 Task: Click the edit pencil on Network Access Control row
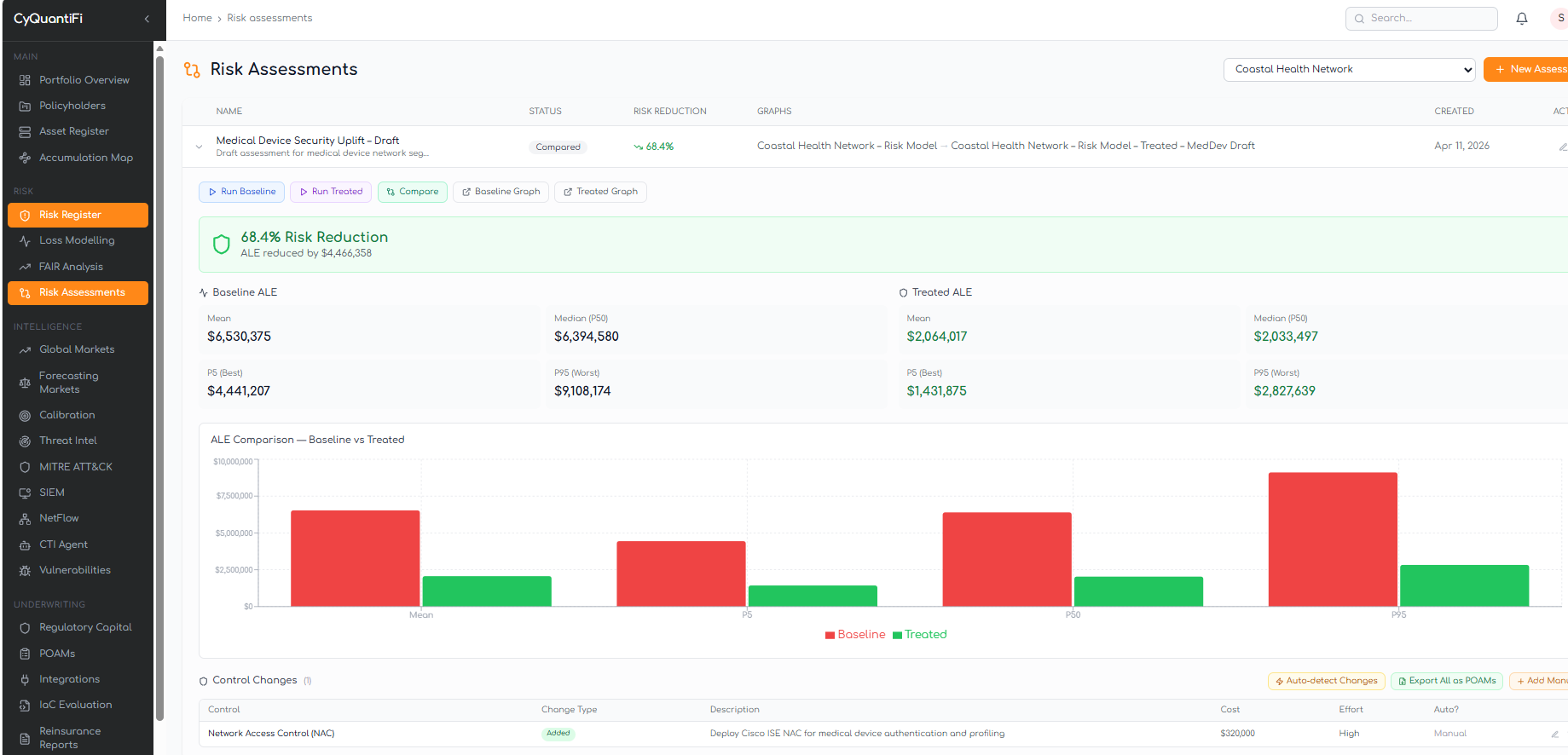[1554, 734]
